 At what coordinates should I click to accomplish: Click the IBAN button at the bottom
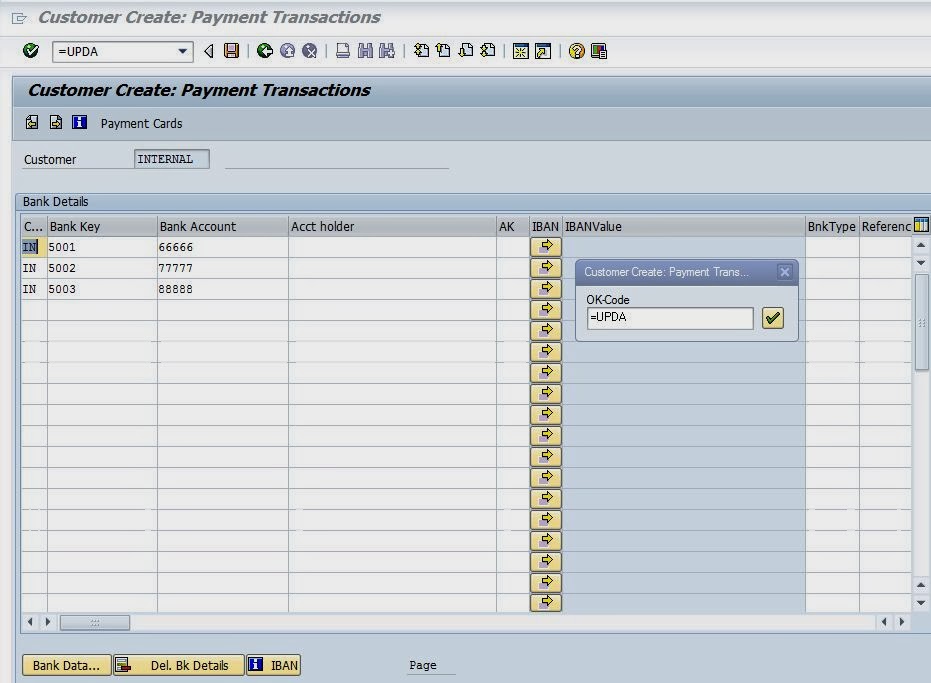point(273,664)
